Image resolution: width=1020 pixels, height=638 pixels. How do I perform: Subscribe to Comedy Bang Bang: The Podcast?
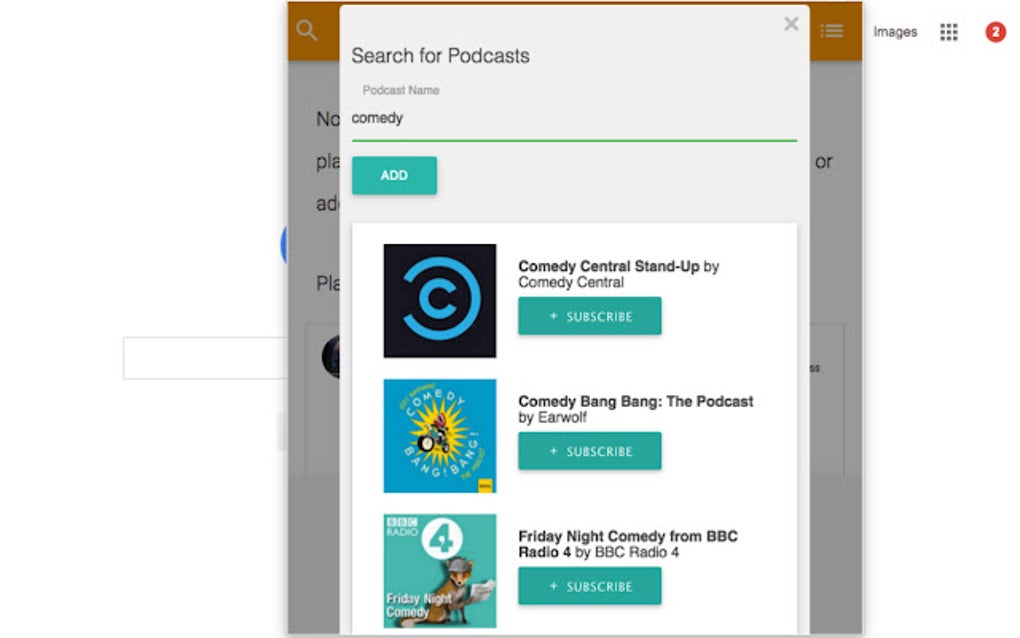pyautogui.click(x=590, y=451)
